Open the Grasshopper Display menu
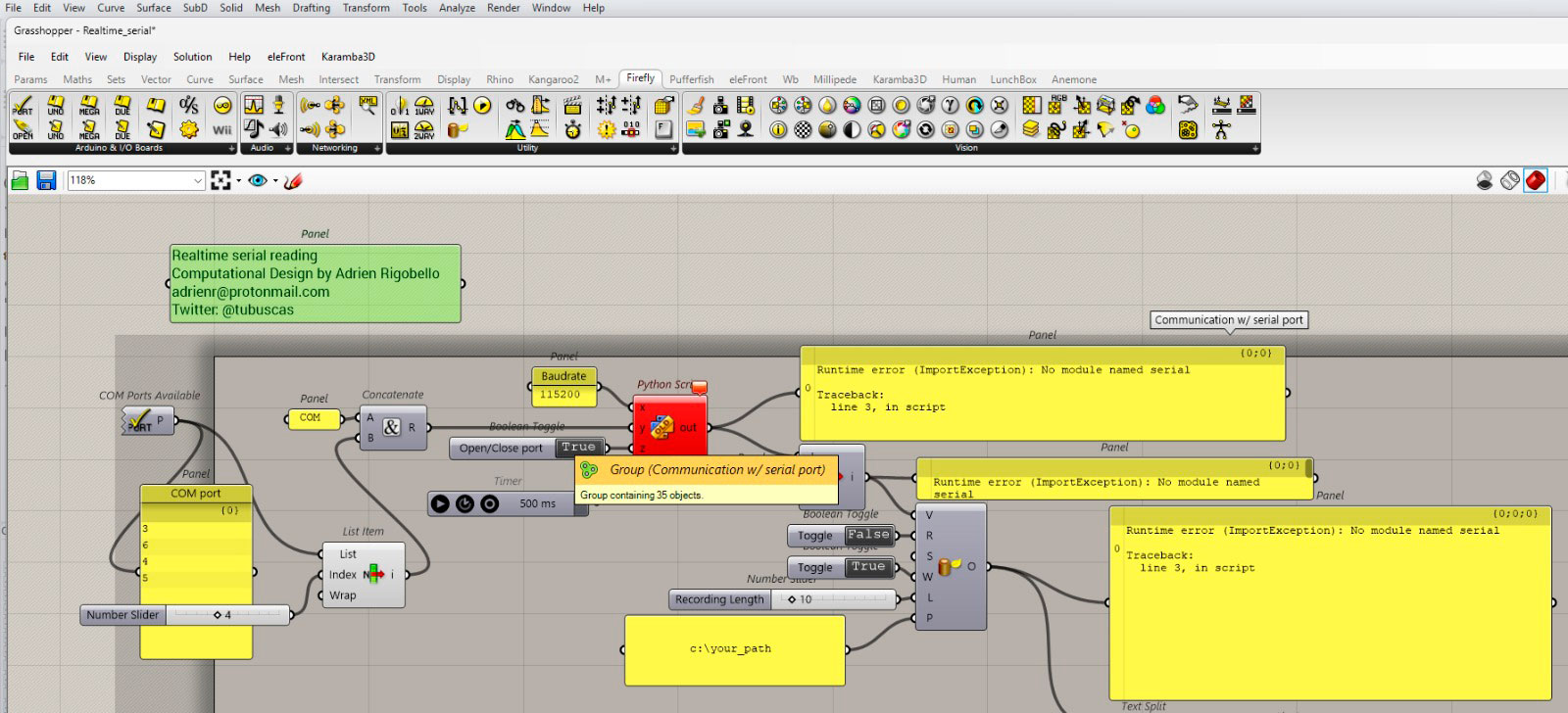Viewport: 1568px width, 713px height. coord(140,57)
